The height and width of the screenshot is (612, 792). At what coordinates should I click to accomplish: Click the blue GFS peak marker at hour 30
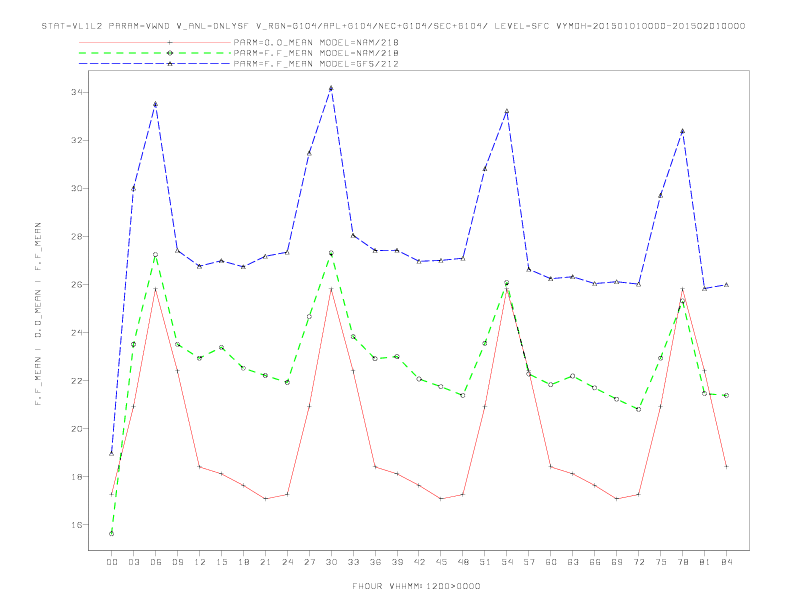point(331,88)
